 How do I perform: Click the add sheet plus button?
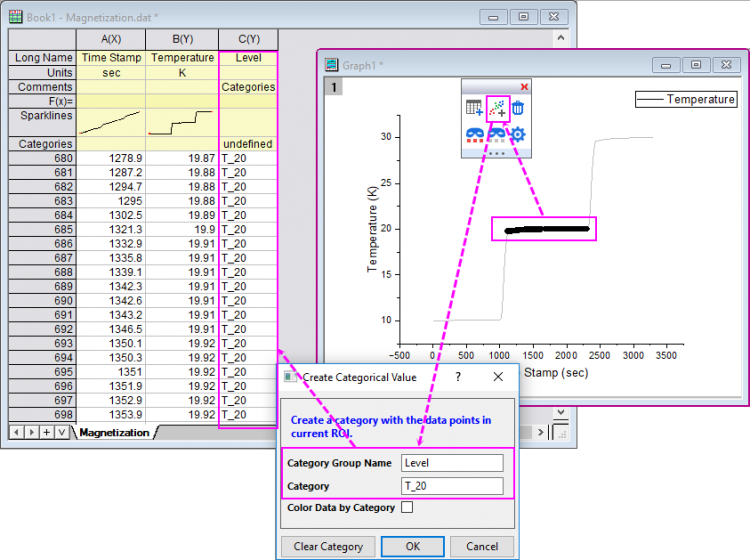[x=46, y=432]
